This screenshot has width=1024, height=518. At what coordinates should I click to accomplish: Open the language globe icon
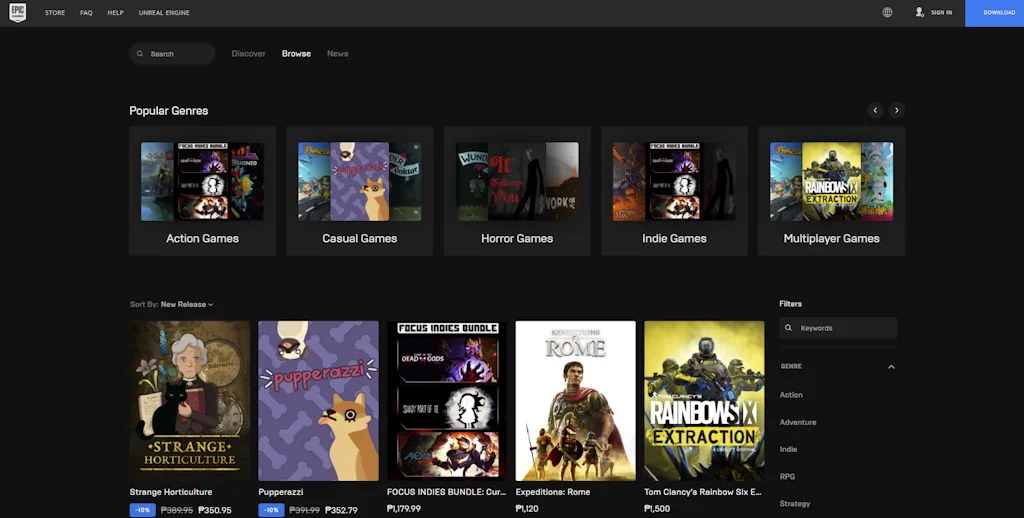(x=887, y=12)
